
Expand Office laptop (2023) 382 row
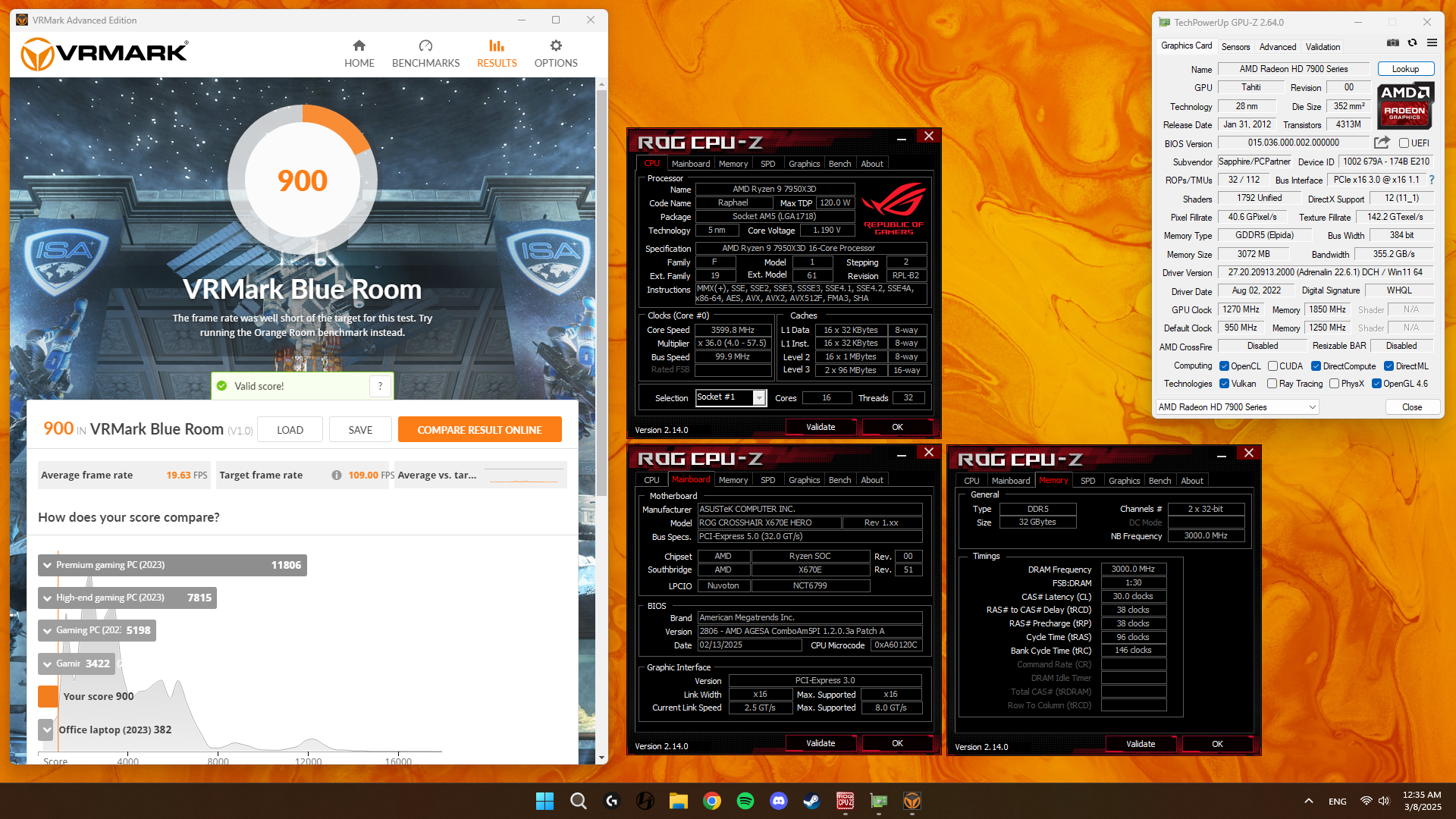[x=46, y=730]
